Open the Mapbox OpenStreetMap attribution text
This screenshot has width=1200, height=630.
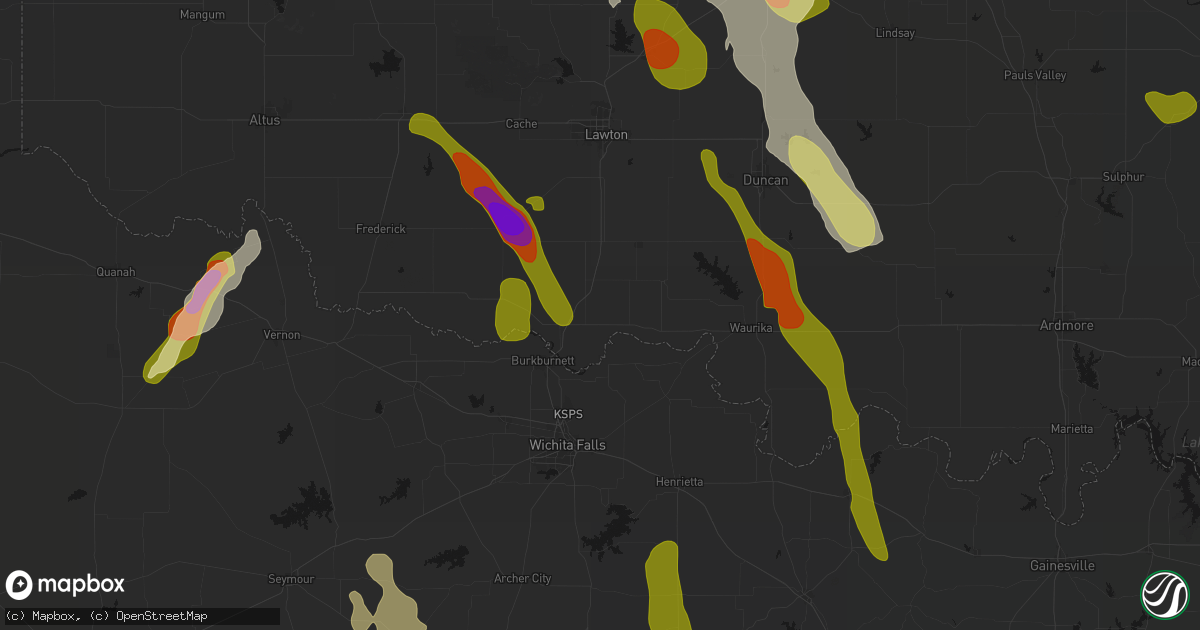(105, 616)
